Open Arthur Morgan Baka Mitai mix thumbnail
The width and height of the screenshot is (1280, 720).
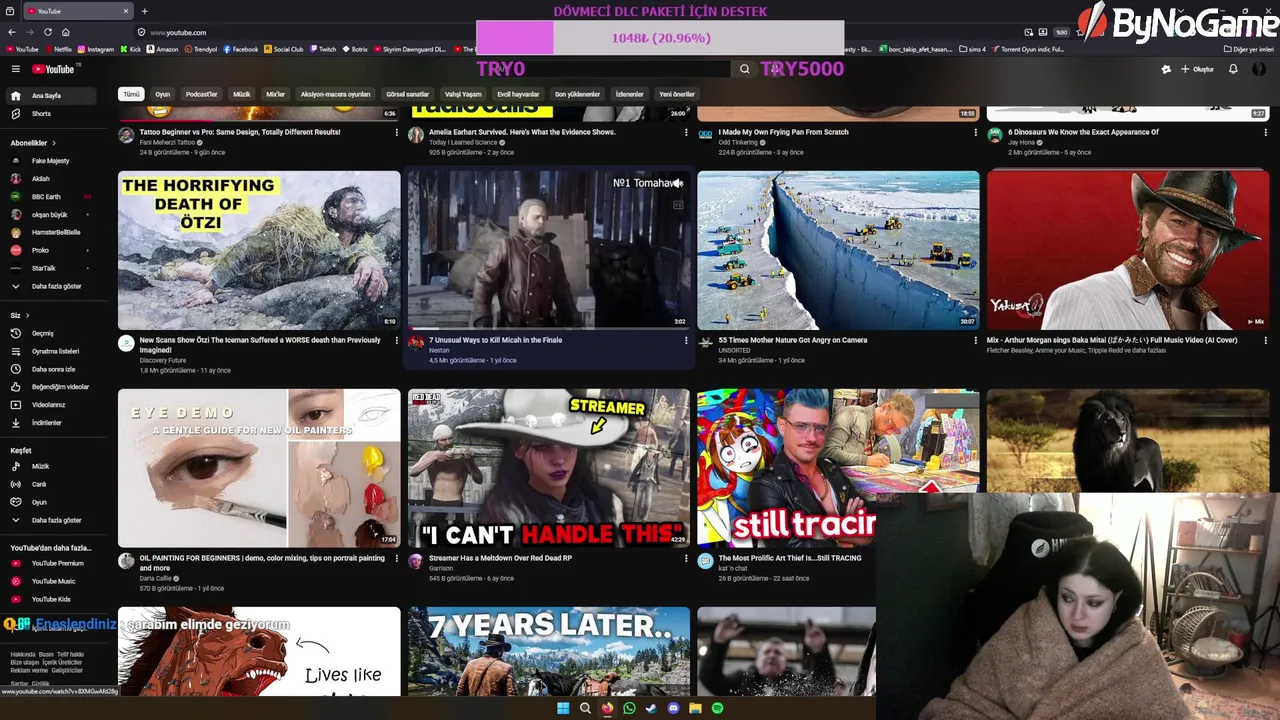pos(1128,250)
